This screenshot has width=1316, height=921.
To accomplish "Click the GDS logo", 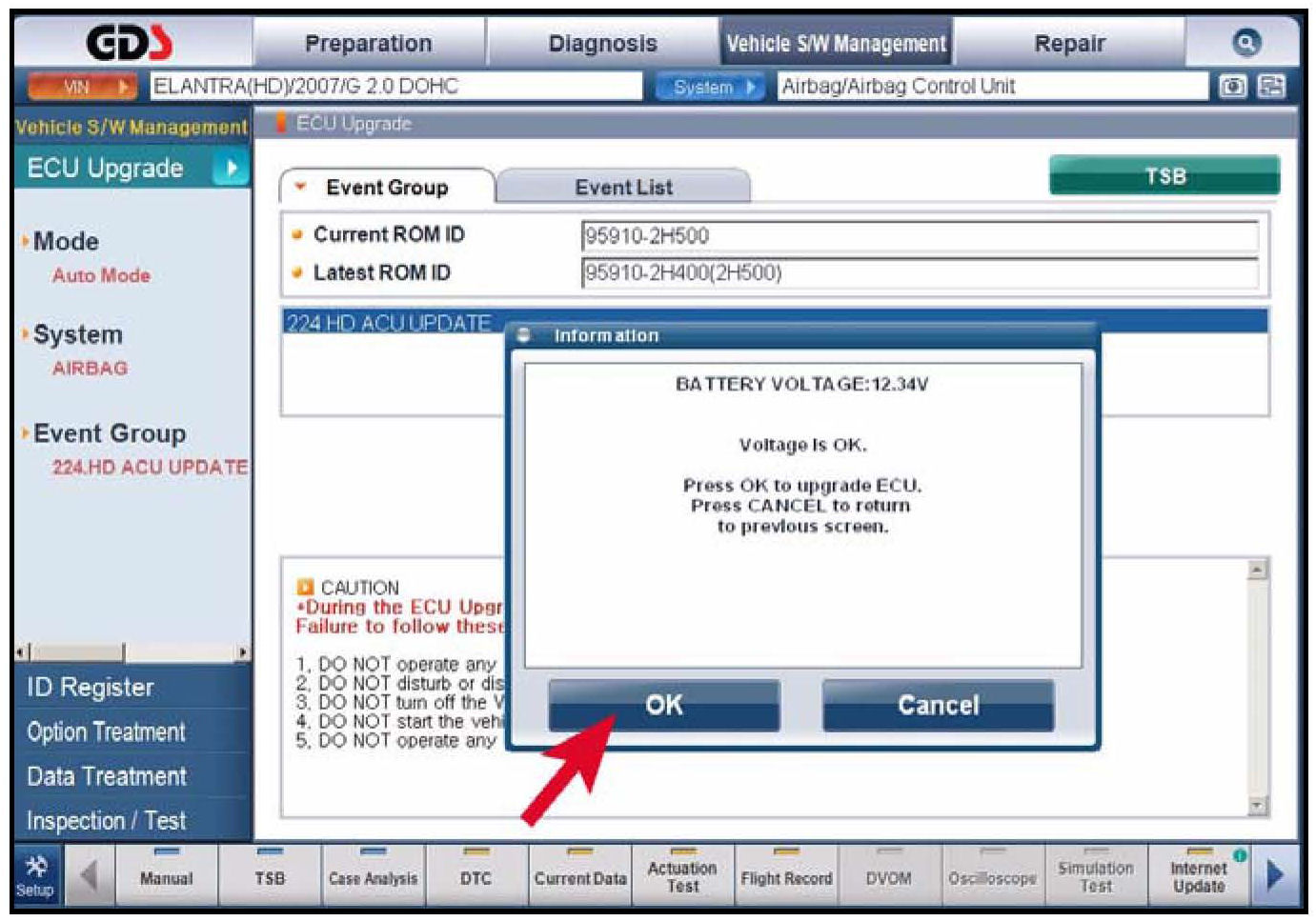I will pyautogui.click(x=131, y=42).
